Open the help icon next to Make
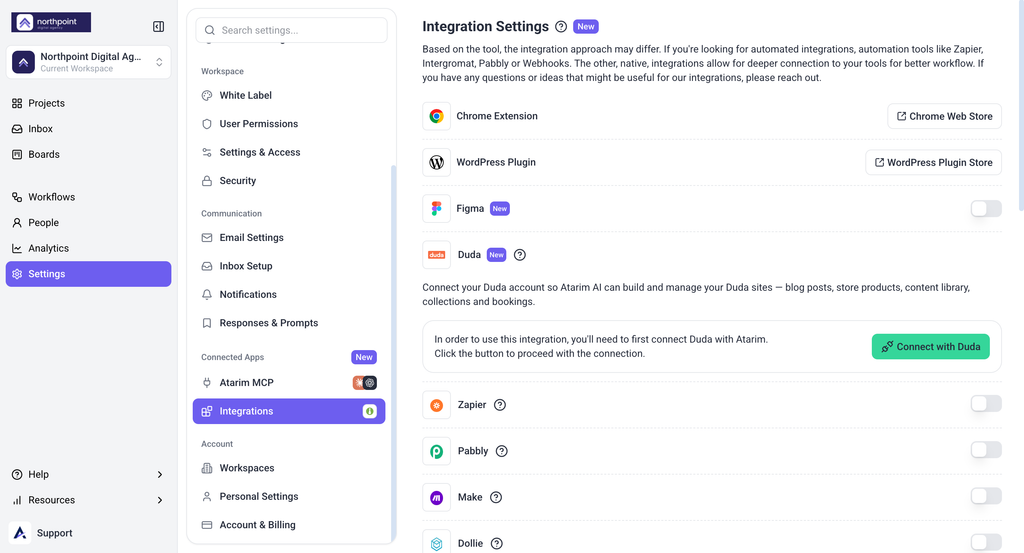The image size is (1024, 553). pos(496,498)
